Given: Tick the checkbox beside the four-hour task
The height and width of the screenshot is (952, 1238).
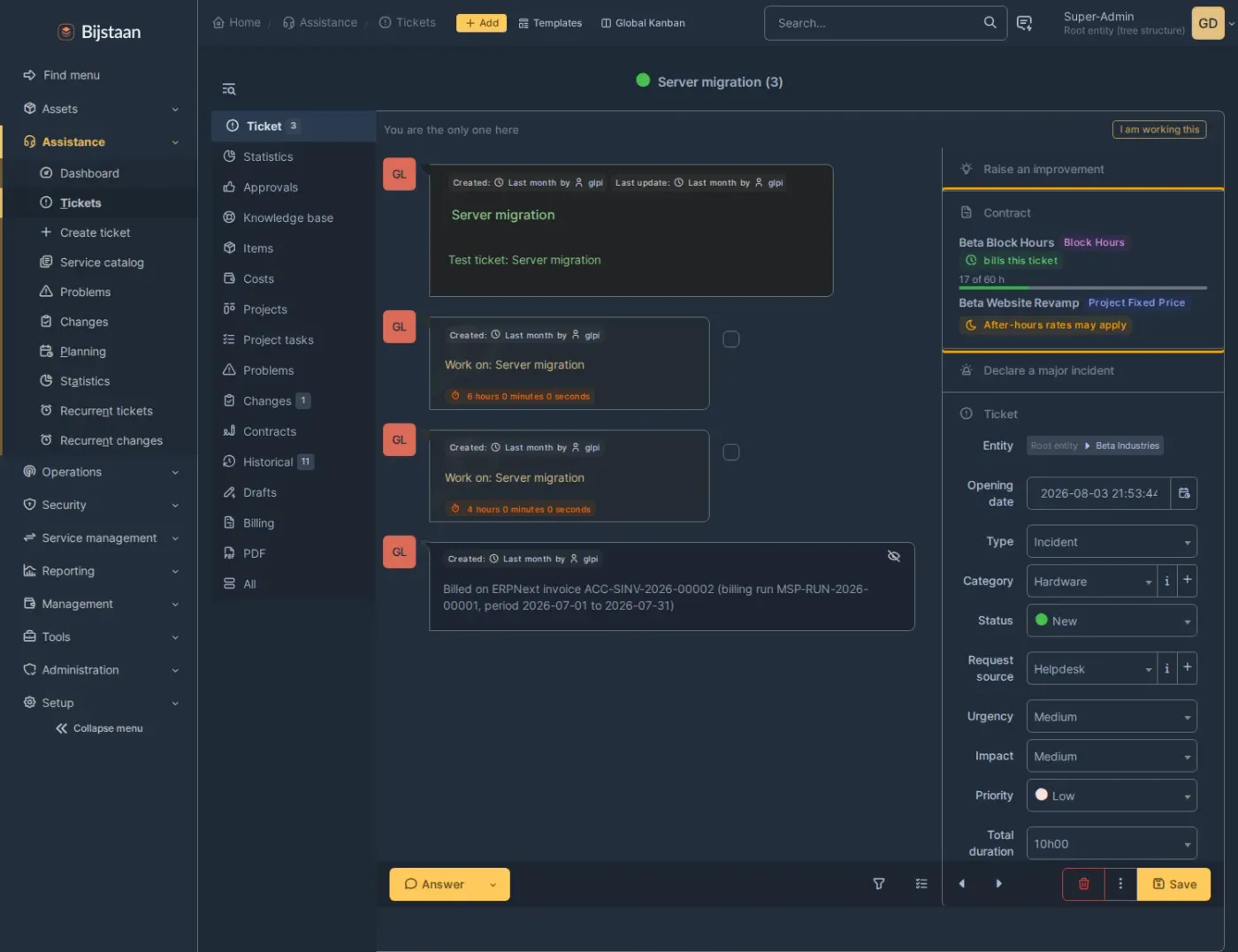Looking at the screenshot, I should pos(731,453).
